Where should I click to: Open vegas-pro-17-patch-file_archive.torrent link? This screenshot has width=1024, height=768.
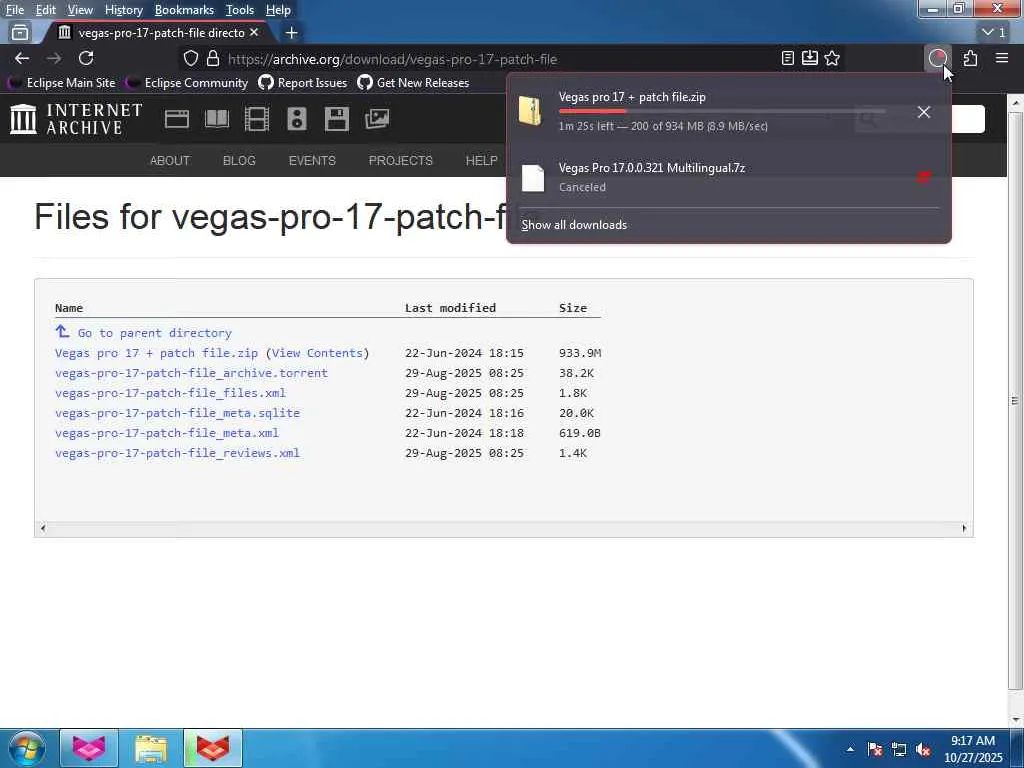(x=191, y=373)
